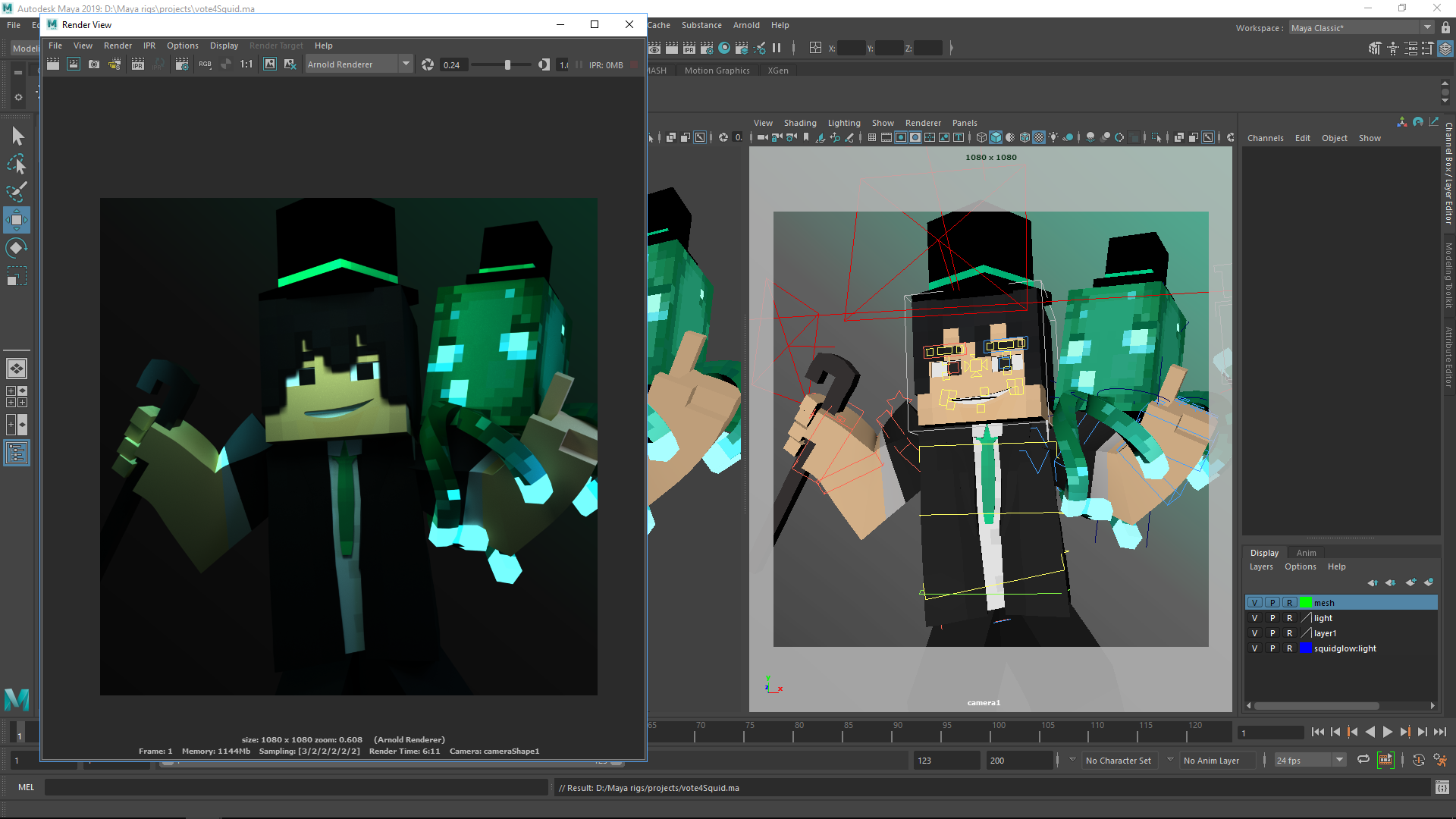Select the Rotate tool in the toolbox
This screenshot has height=819, width=1456.
[x=17, y=248]
